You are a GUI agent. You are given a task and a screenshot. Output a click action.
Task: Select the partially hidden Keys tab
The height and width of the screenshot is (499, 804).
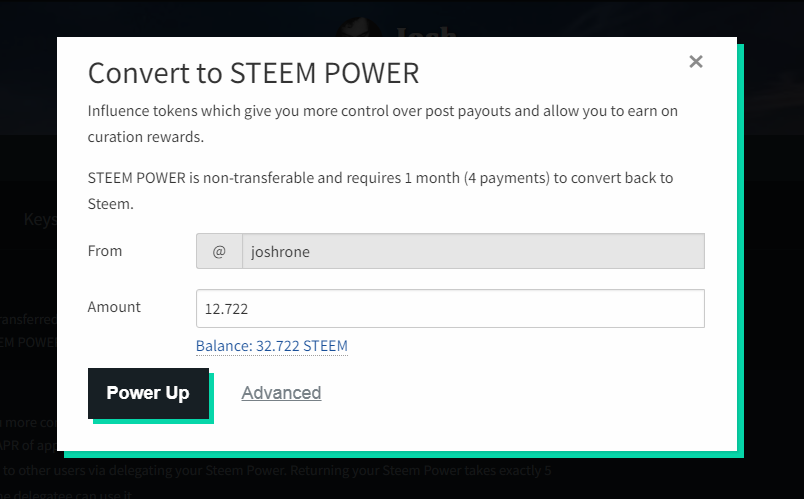(x=40, y=219)
